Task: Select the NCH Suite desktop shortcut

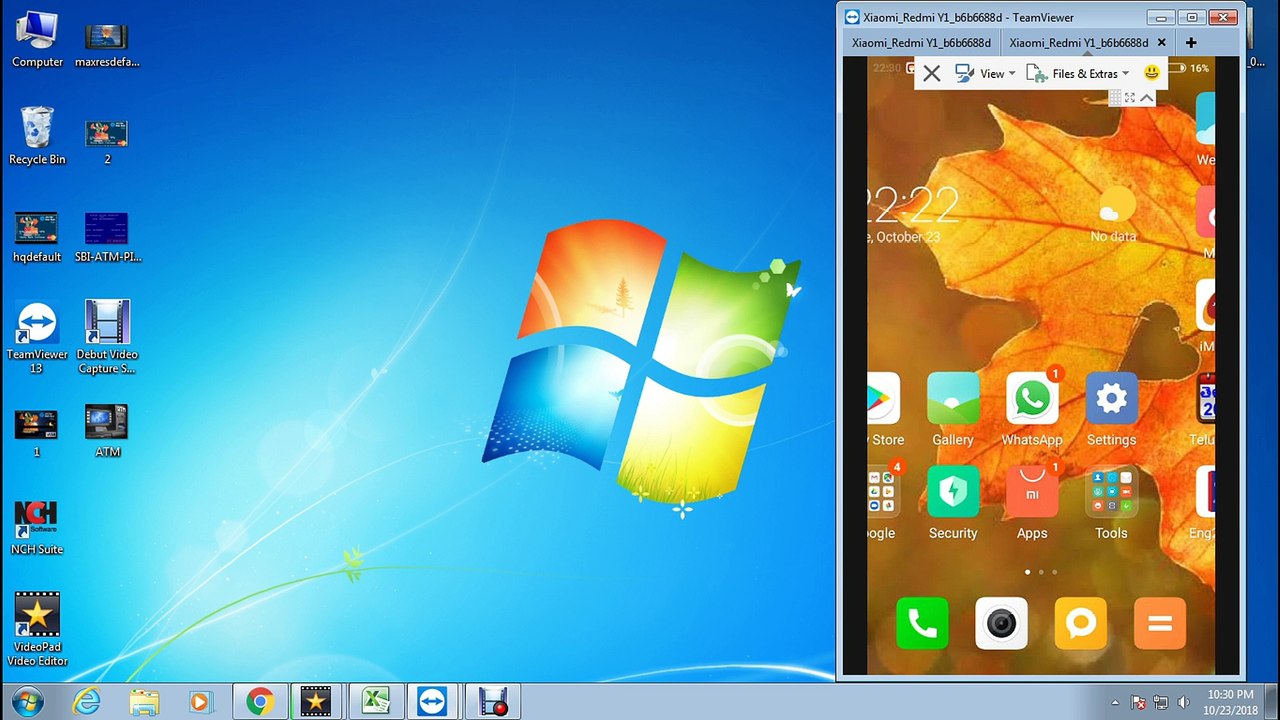Action: (x=37, y=527)
